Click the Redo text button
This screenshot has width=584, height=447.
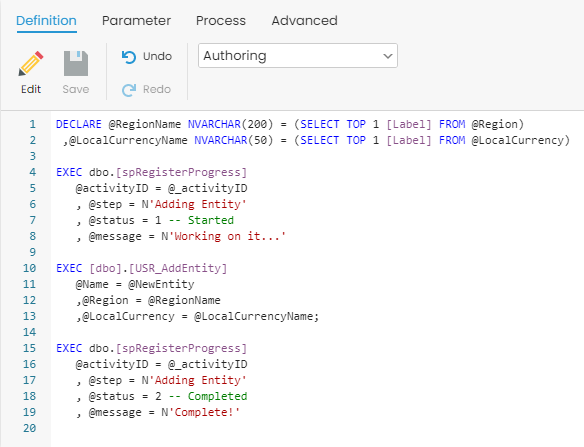click(157, 89)
